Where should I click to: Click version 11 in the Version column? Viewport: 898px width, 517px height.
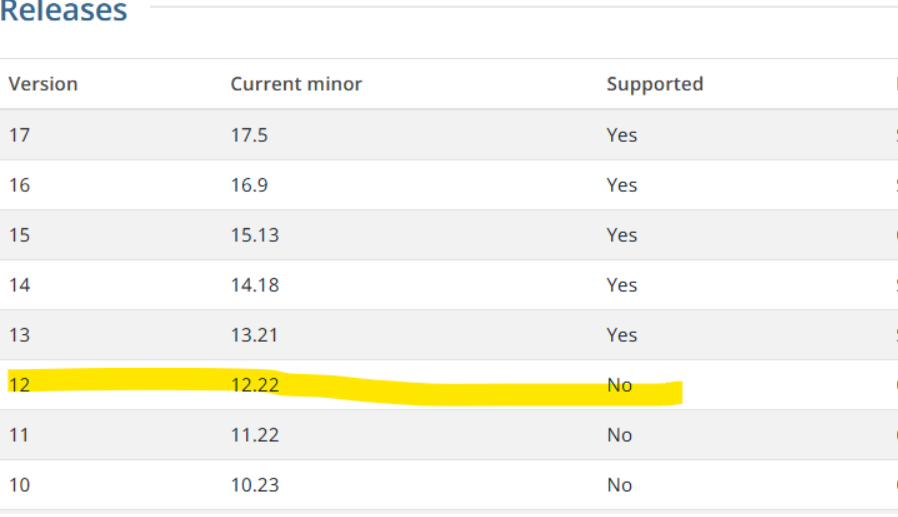point(19,435)
